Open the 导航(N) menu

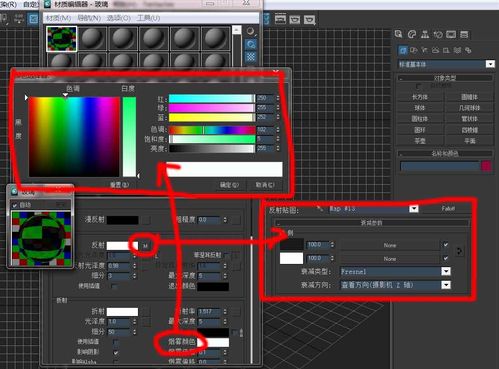(89, 18)
